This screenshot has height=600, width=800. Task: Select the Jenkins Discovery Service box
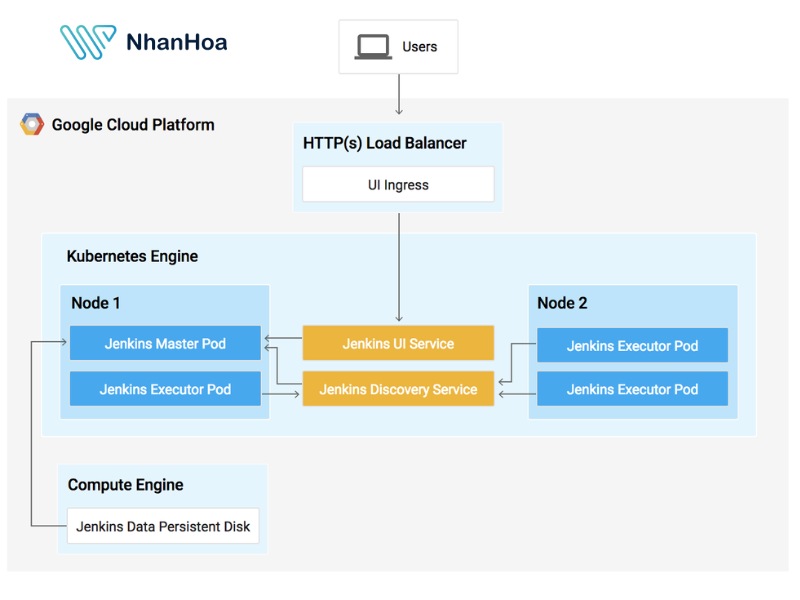[x=398, y=389]
